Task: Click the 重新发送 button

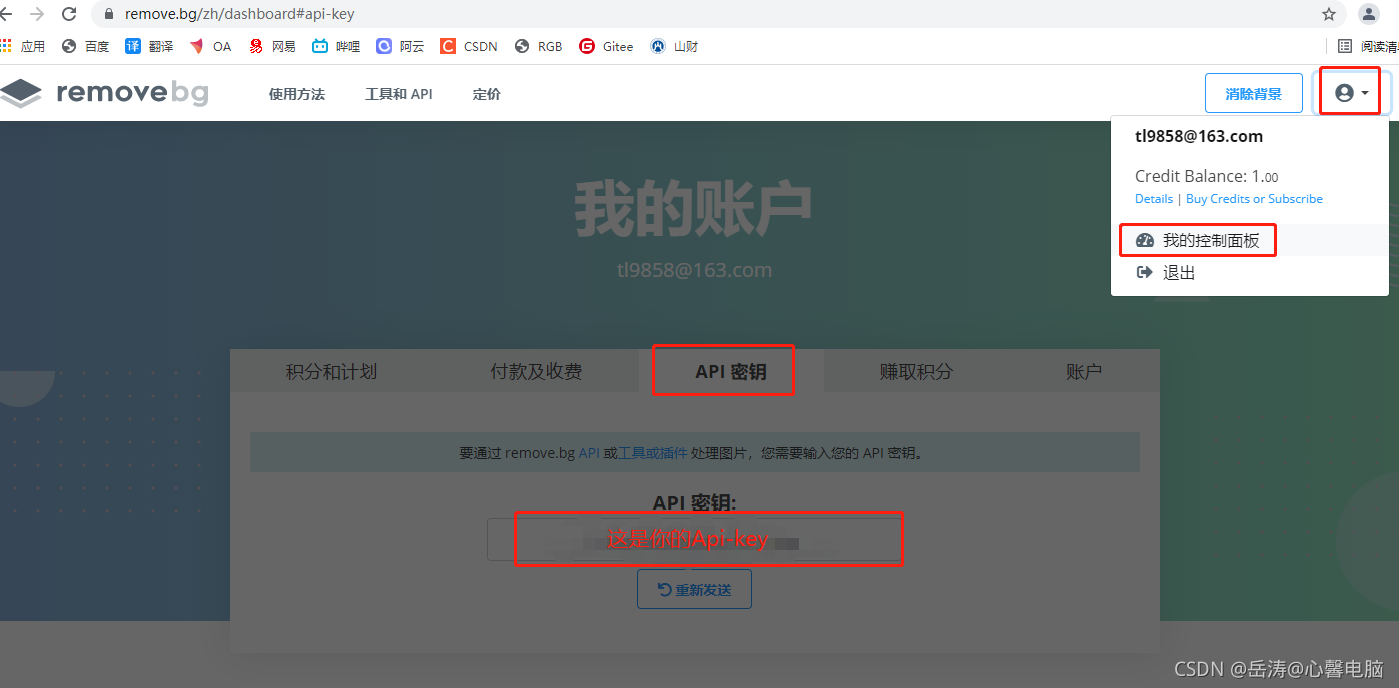Action: (694, 589)
